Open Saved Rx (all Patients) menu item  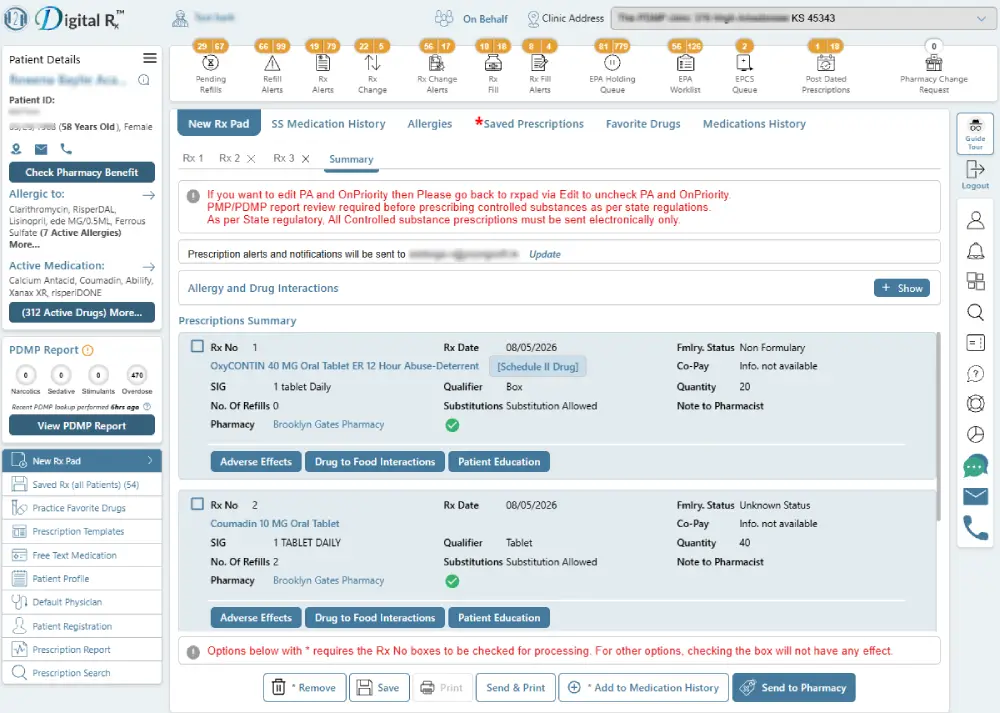(82, 485)
